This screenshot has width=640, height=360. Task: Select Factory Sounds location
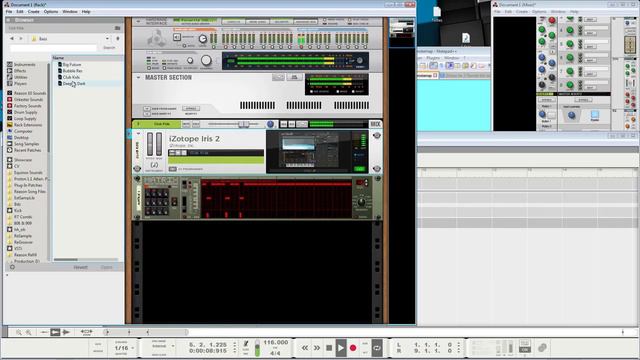(x=27, y=106)
